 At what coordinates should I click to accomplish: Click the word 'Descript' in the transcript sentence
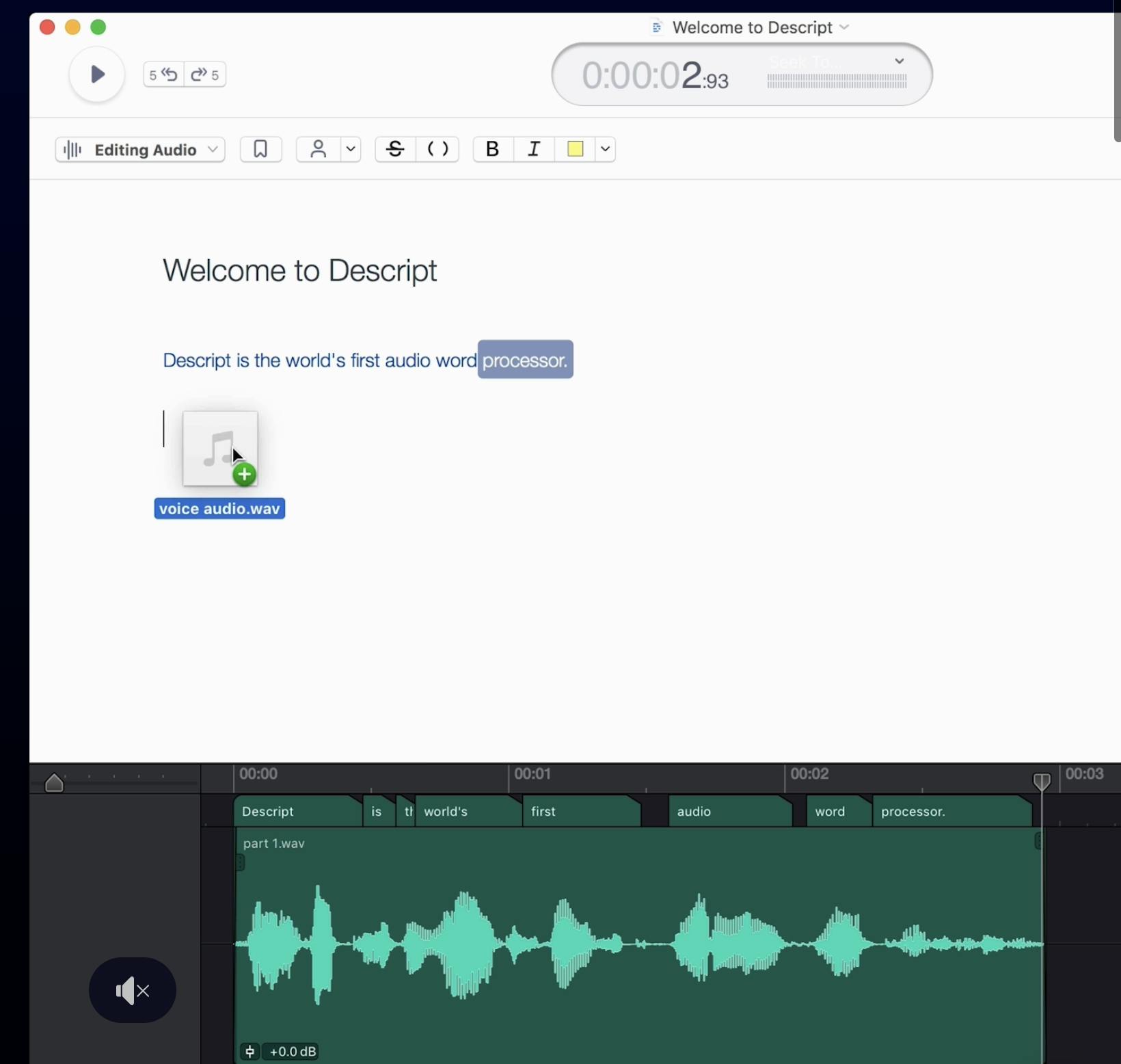197,360
